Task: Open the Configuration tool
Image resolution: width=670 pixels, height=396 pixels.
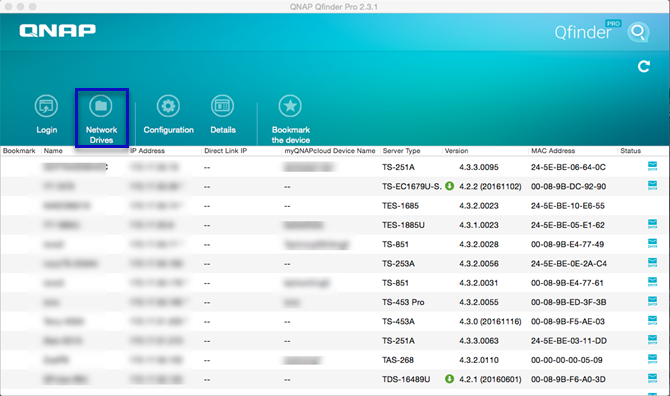Action: 168,114
